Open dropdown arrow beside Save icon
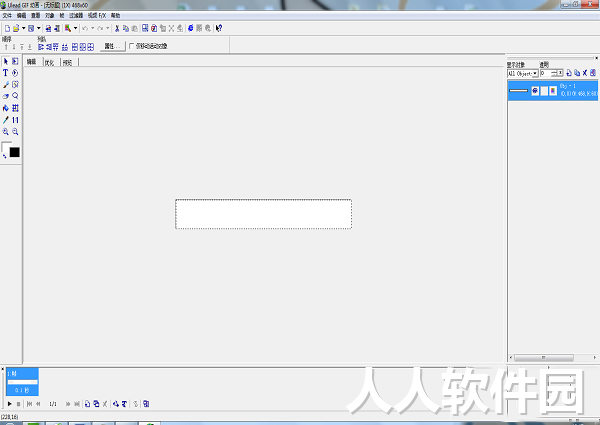The height and width of the screenshot is (425, 600). (x=38, y=28)
